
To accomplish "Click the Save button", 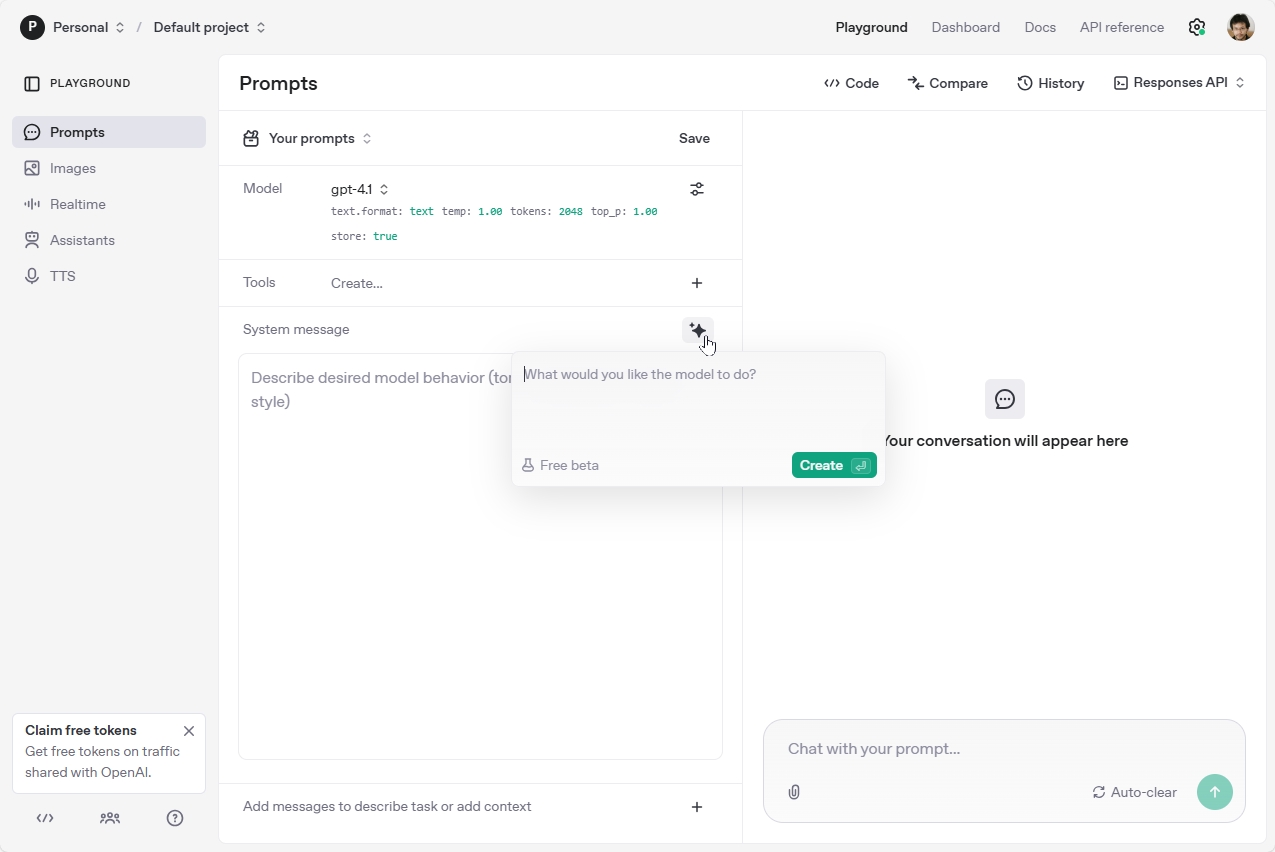I will tap(694, 139).
